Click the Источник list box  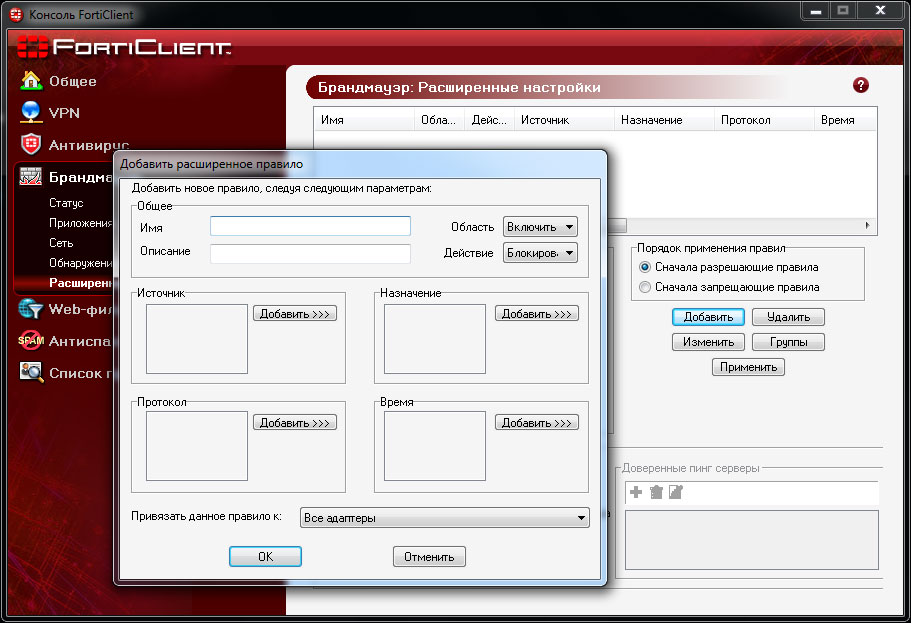pyautogui.click(x=197, y=339)
